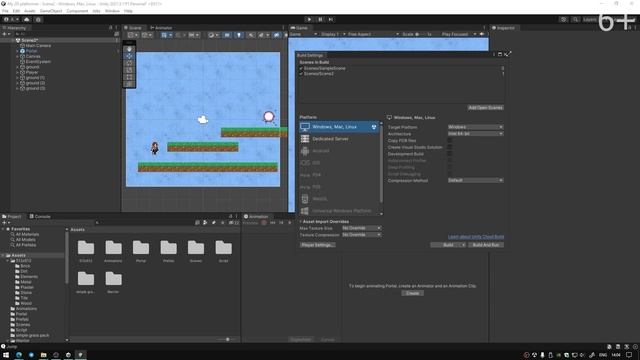Viewport: 640px width, 360px height.
Task: Open the GameObject menu
Action: coord(51,11)
